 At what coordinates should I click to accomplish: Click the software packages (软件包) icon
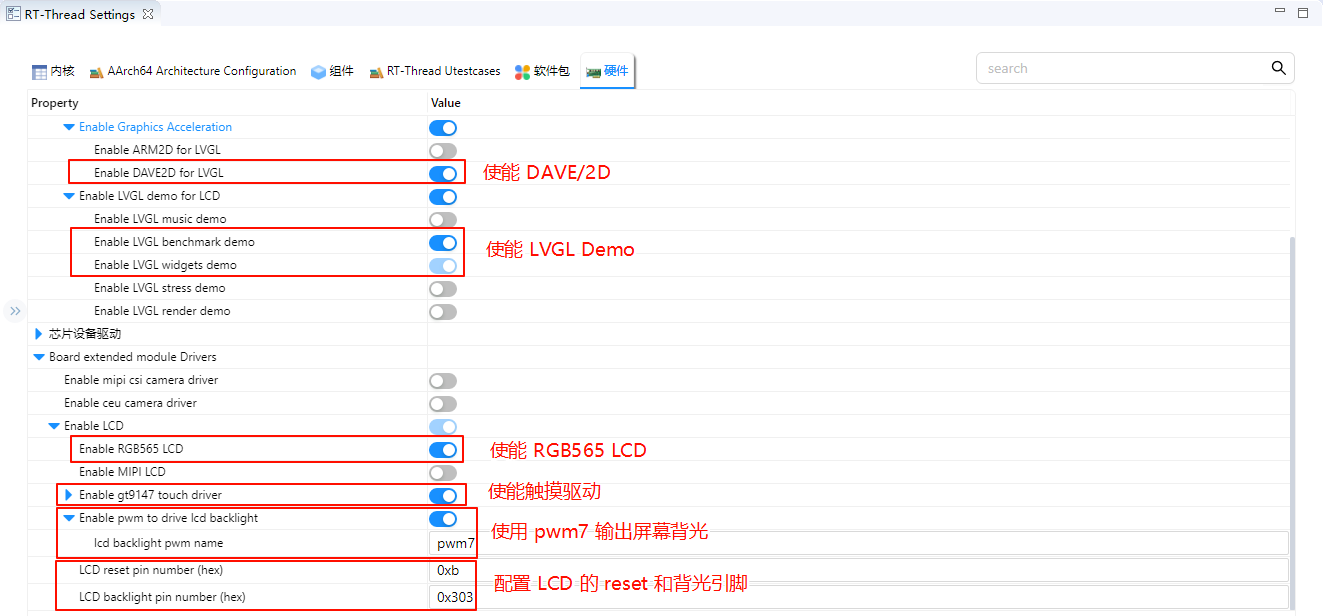(522, 72)
